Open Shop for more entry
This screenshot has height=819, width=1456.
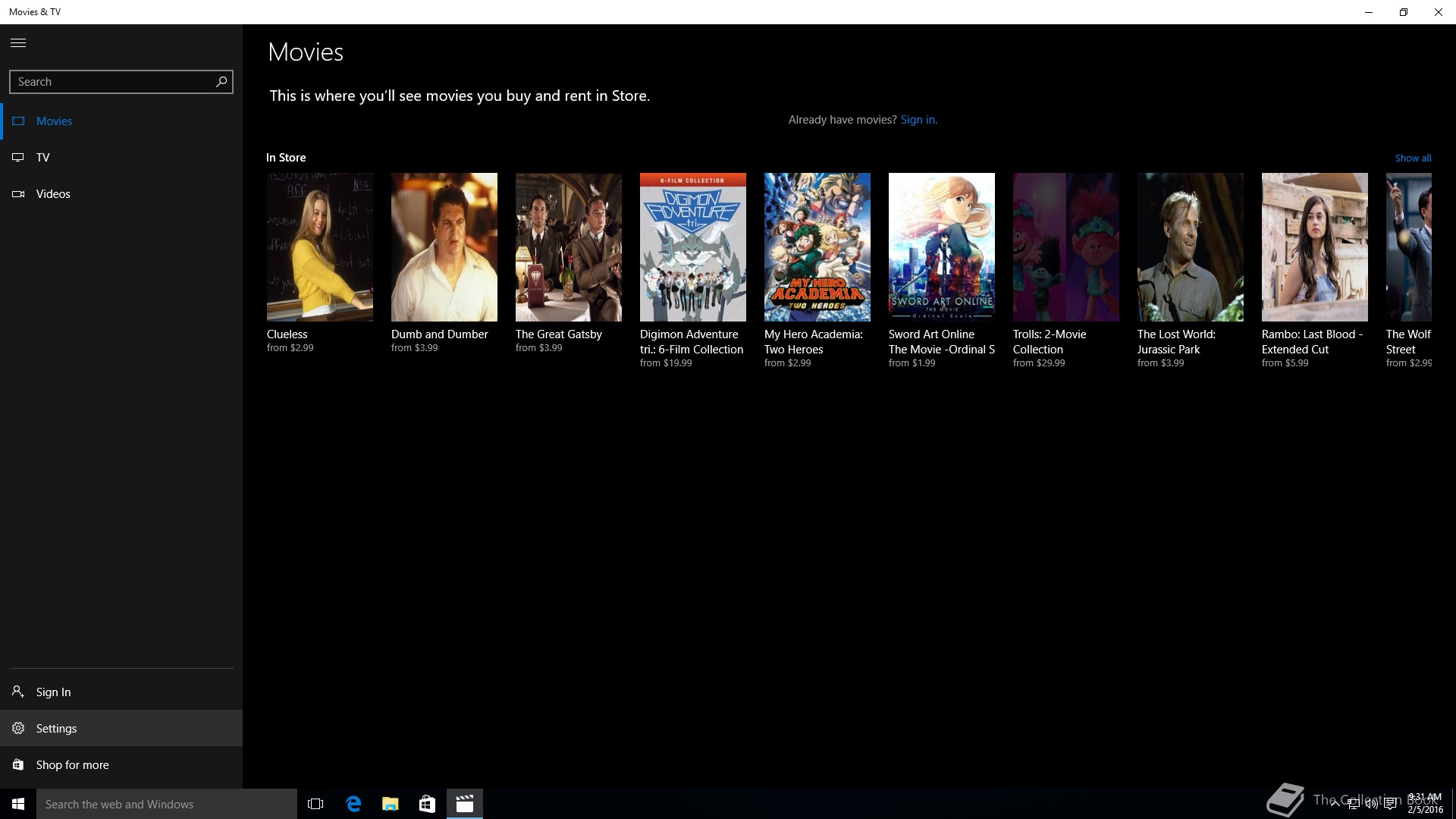[121, 764]
